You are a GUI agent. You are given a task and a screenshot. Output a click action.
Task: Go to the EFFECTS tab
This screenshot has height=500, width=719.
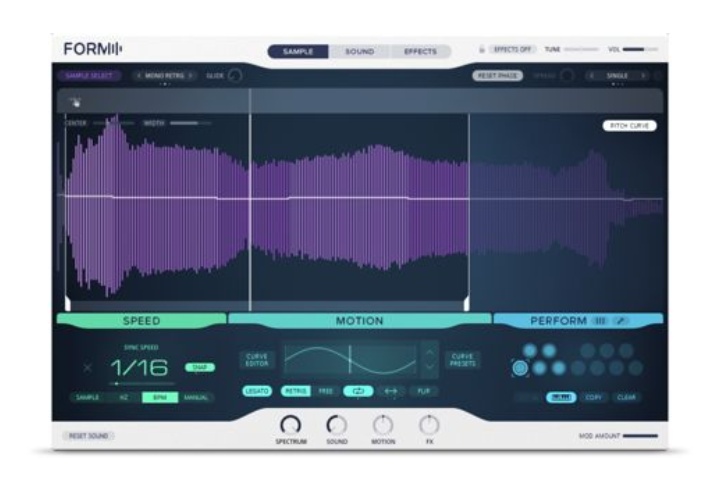click(420, 51)
